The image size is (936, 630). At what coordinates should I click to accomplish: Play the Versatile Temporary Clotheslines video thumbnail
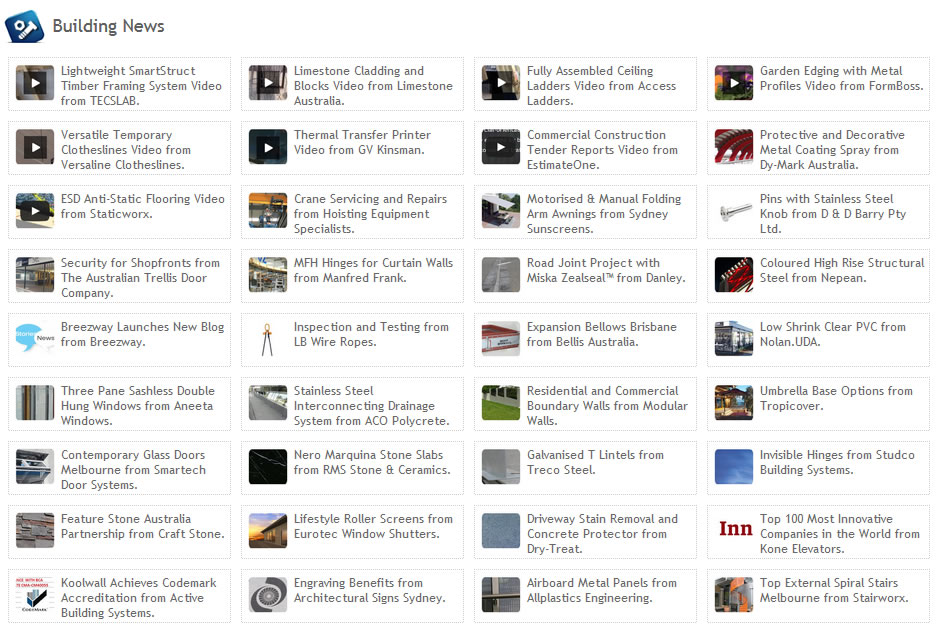(35, 147)
